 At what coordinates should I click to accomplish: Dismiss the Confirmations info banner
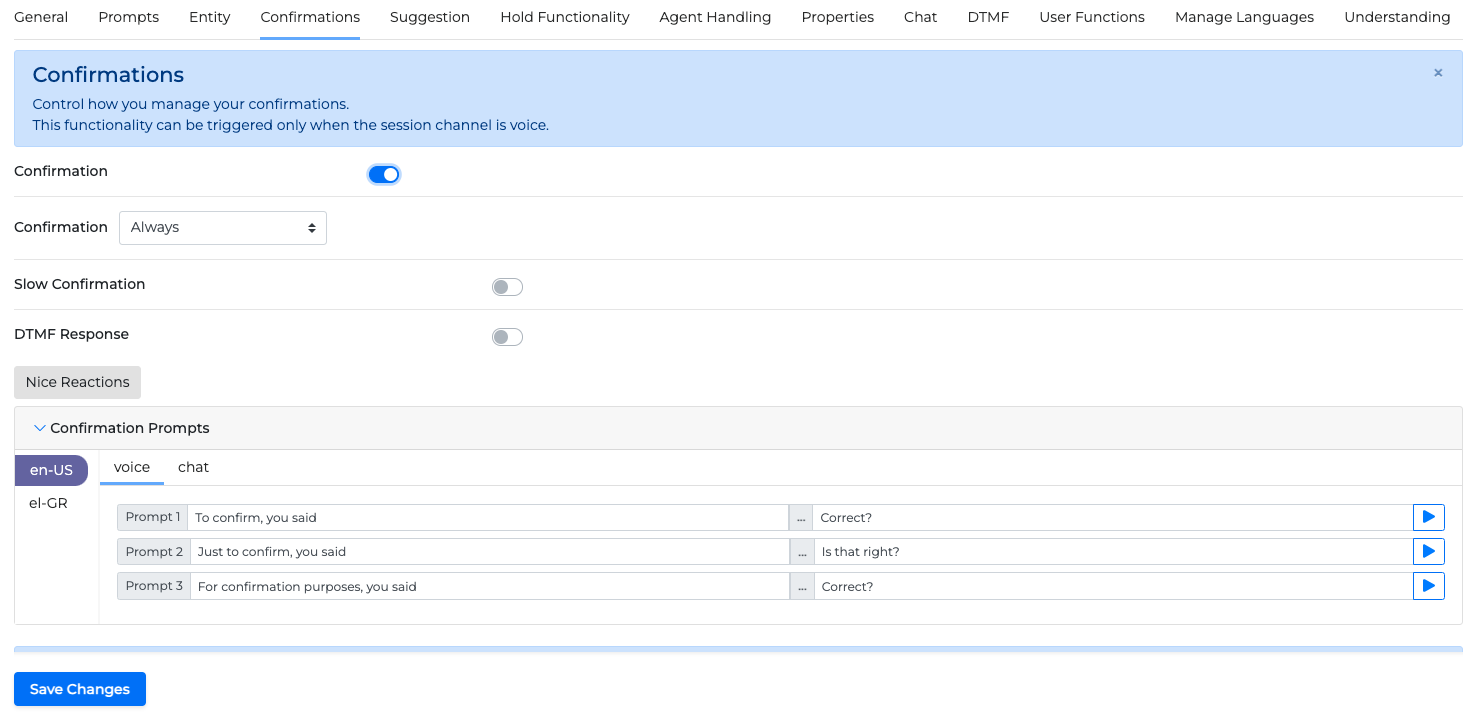[x=1438, y=73]
